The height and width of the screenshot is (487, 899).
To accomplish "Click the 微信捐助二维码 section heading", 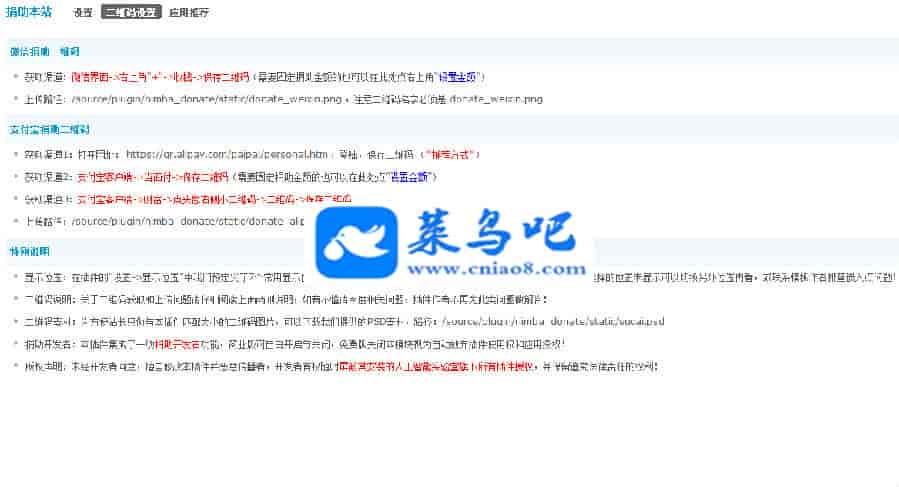I will tap(45, 52).
